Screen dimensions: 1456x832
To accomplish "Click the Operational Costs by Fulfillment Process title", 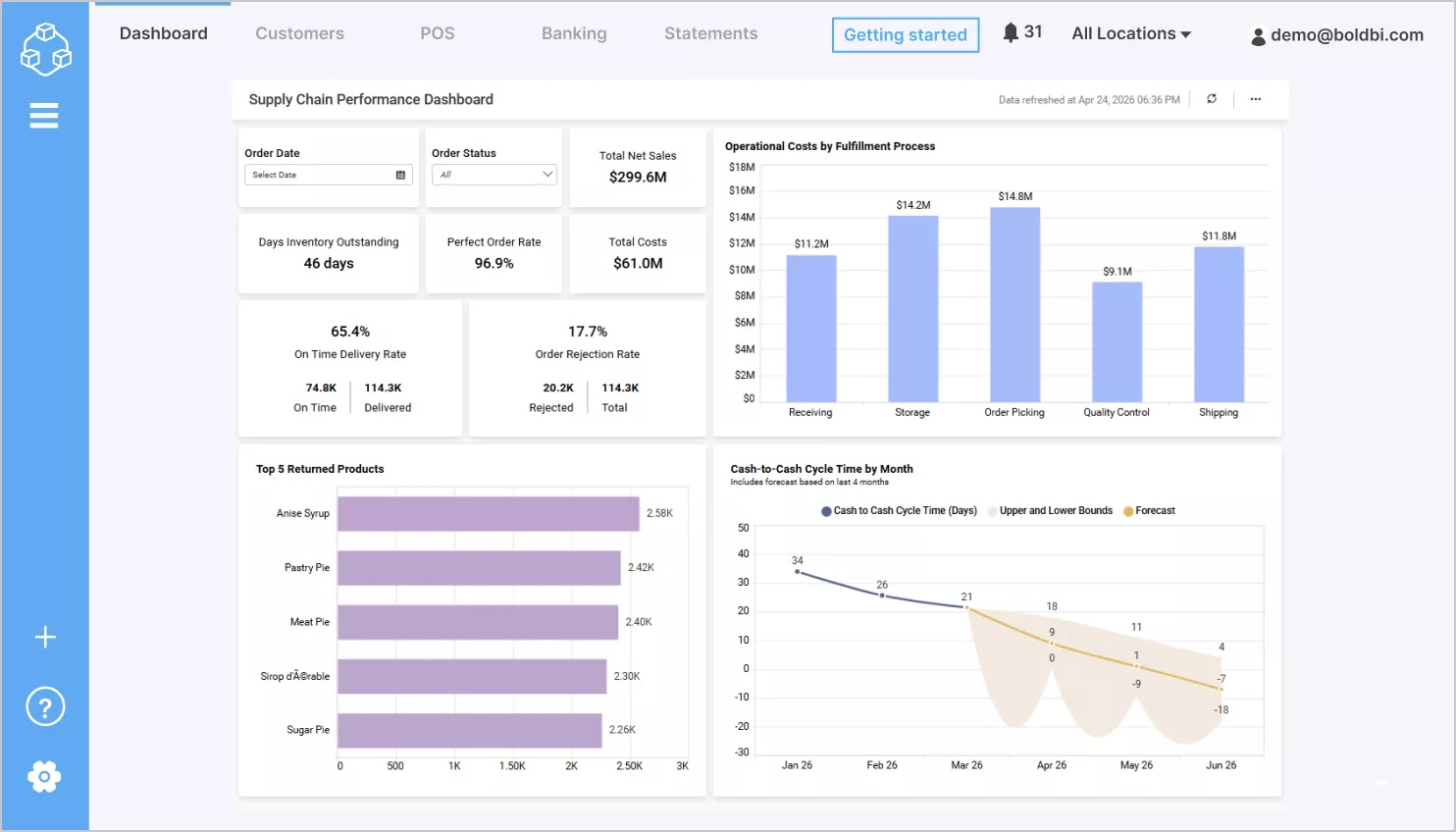I will pyautogui.click(x=830, y=146).
